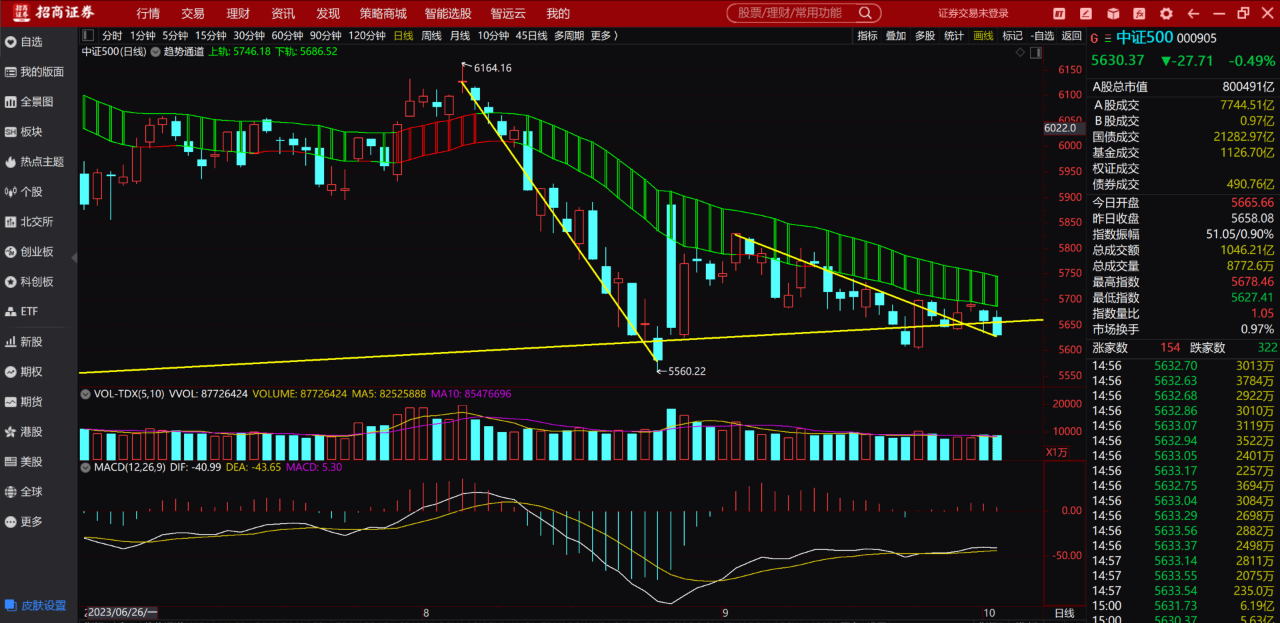This screenshot has width=1280, height=623.
Task: Toggle the panel layout square beside 分时
Action: (x=88, y=36)
